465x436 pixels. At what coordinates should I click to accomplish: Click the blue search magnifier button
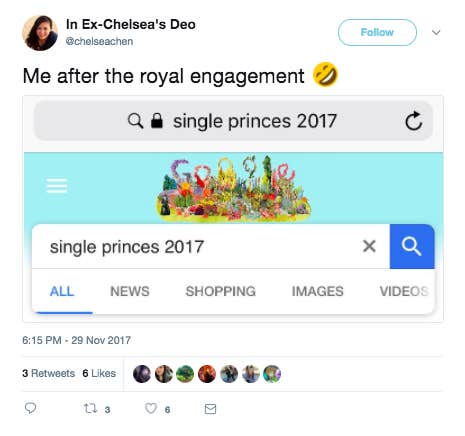tap(412, 246)
